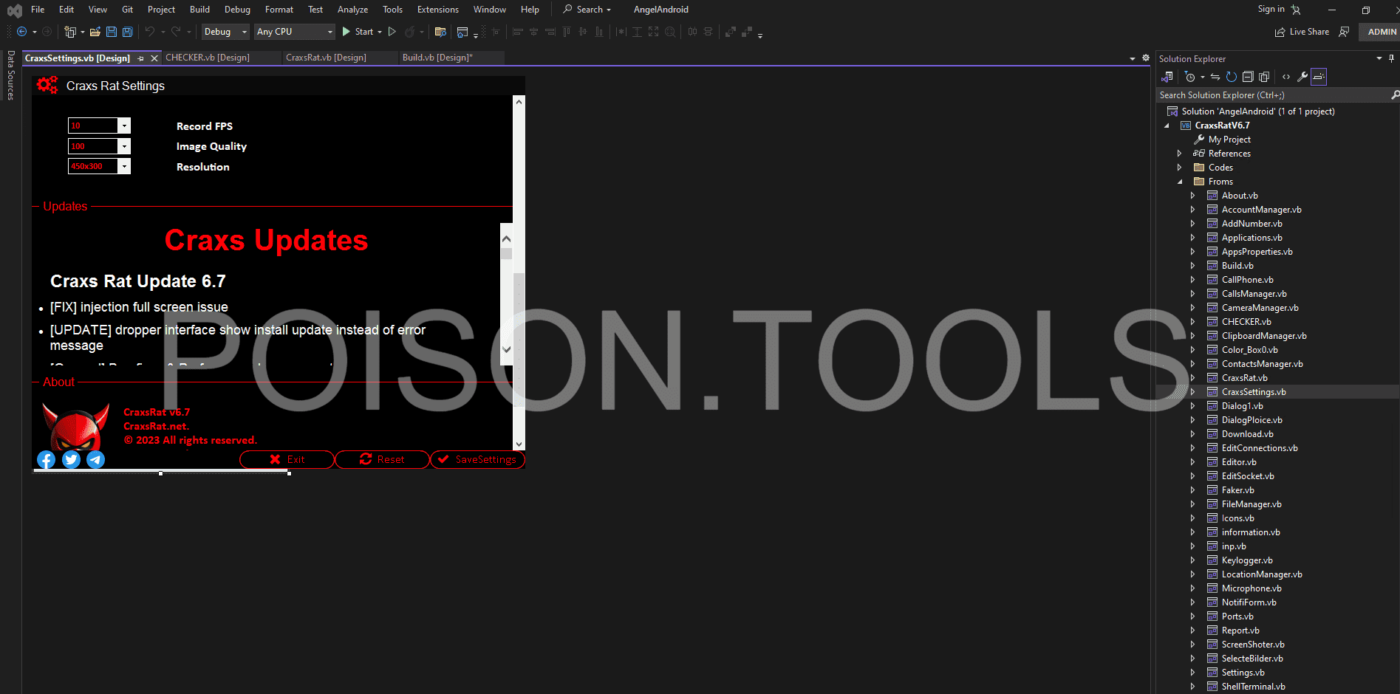Expand the References node
Viewport: 1400px width, 694px height.
[1179, 154]
